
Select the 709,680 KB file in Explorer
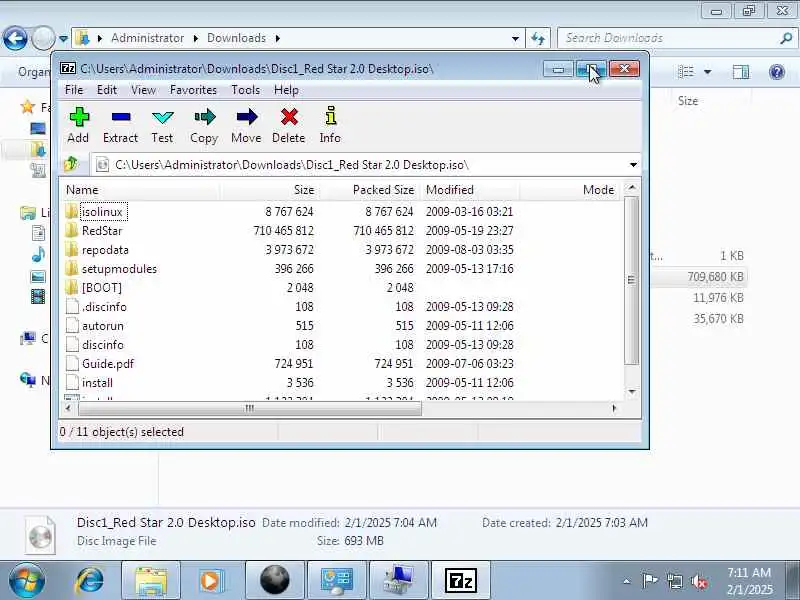pyautogui.click(x=715, y=277)
